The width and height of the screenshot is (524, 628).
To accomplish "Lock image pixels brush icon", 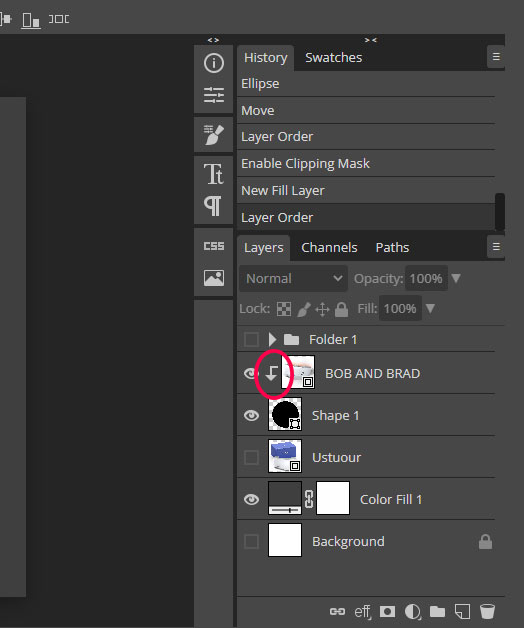I will pos(304,310).
